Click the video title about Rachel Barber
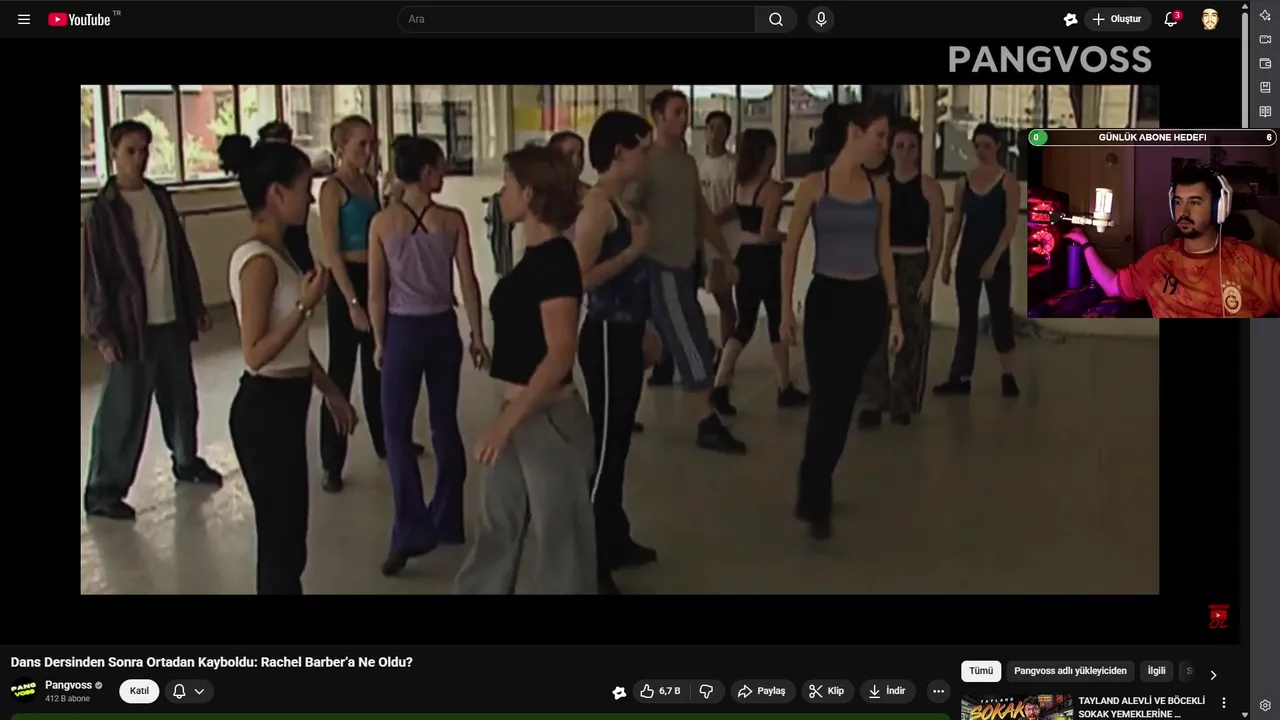 212,662
